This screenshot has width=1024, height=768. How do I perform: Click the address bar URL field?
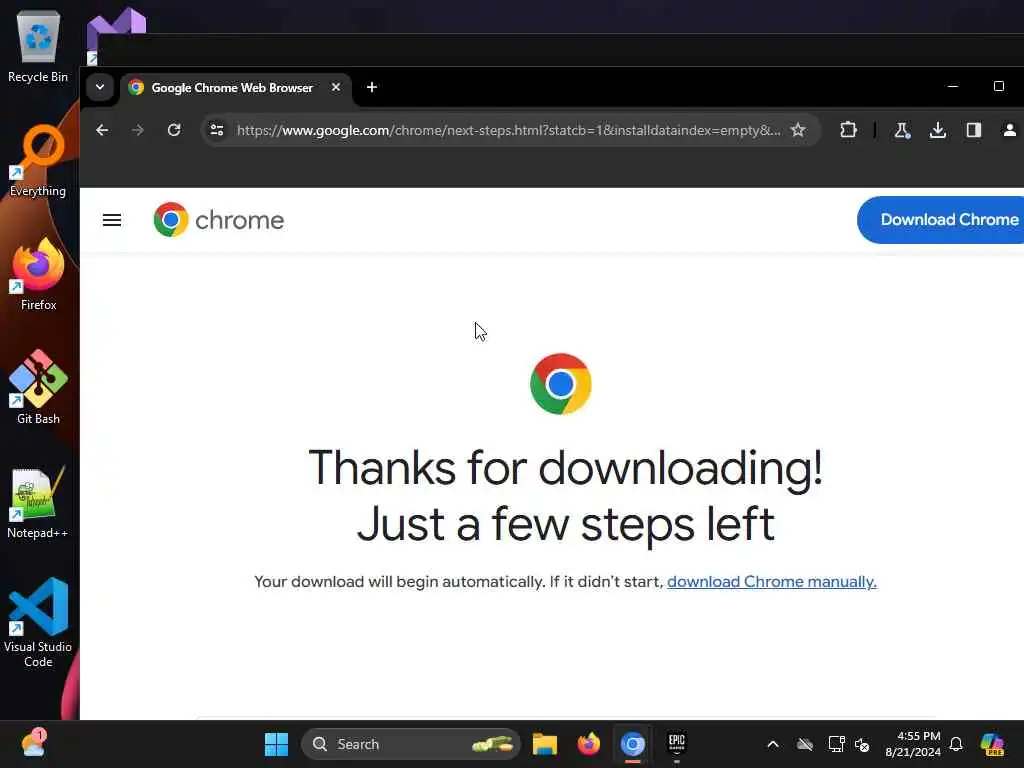pos(508,130)
